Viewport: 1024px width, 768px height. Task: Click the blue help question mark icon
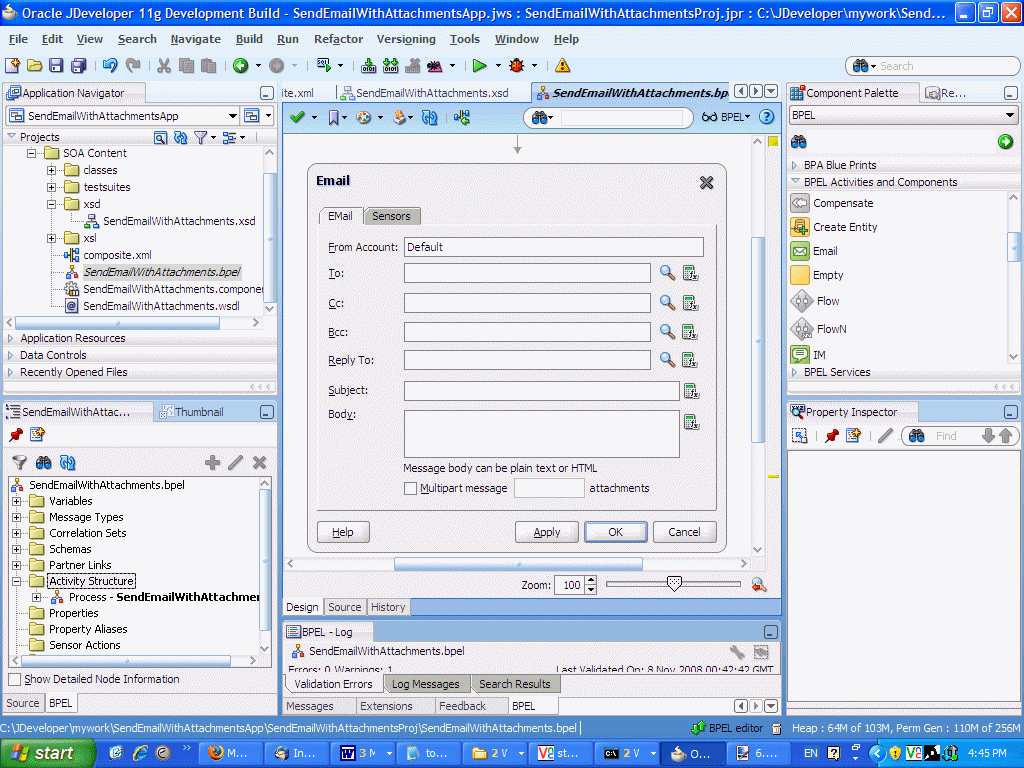[x=767, y=117]
